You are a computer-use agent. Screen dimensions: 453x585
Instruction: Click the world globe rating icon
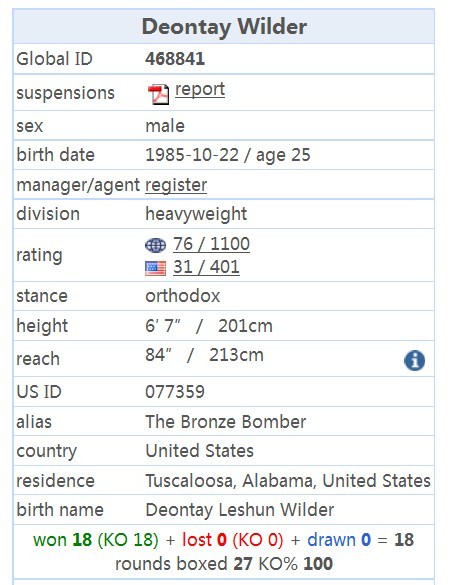155,245
